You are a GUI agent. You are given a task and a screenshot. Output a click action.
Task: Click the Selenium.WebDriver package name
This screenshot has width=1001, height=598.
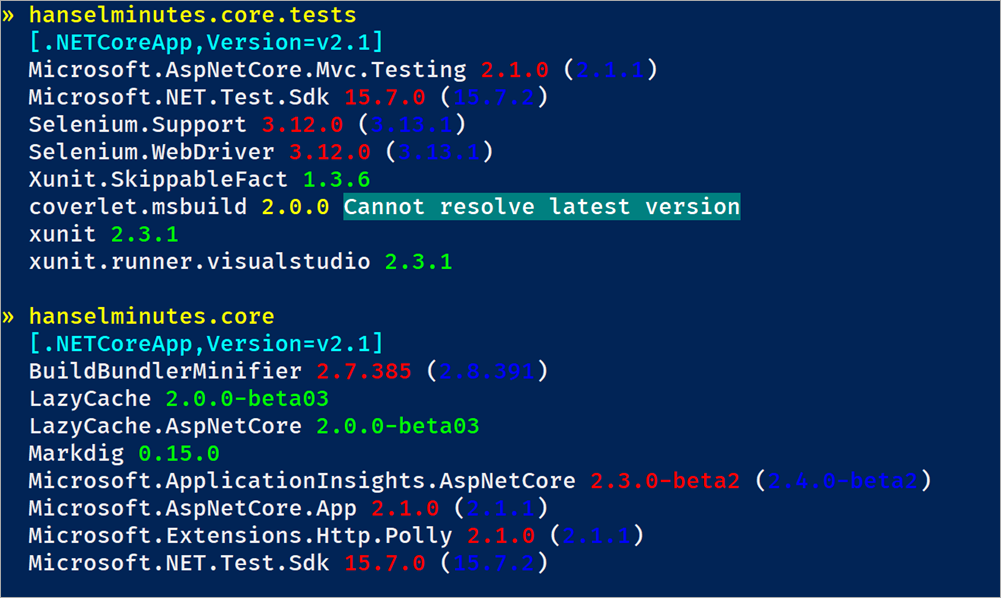pyautogui.click(x=151, y=152)
